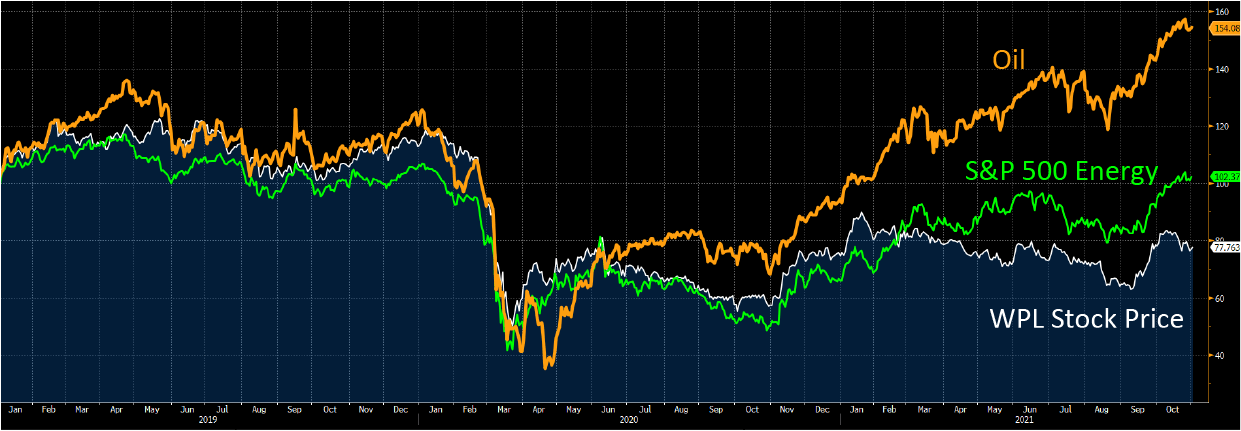Viewport: 1241px width, 431px height.
Task: Click the 140 value on the price axis
Action: click(x=1221, y=69)
